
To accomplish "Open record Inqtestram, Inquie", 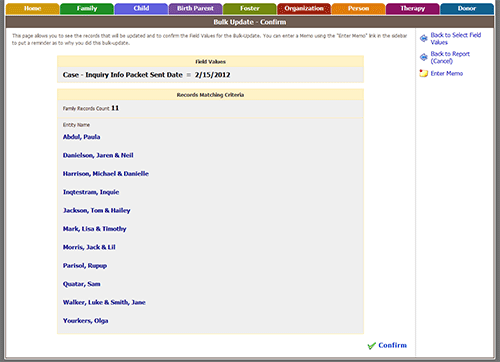I will point(91,192).
